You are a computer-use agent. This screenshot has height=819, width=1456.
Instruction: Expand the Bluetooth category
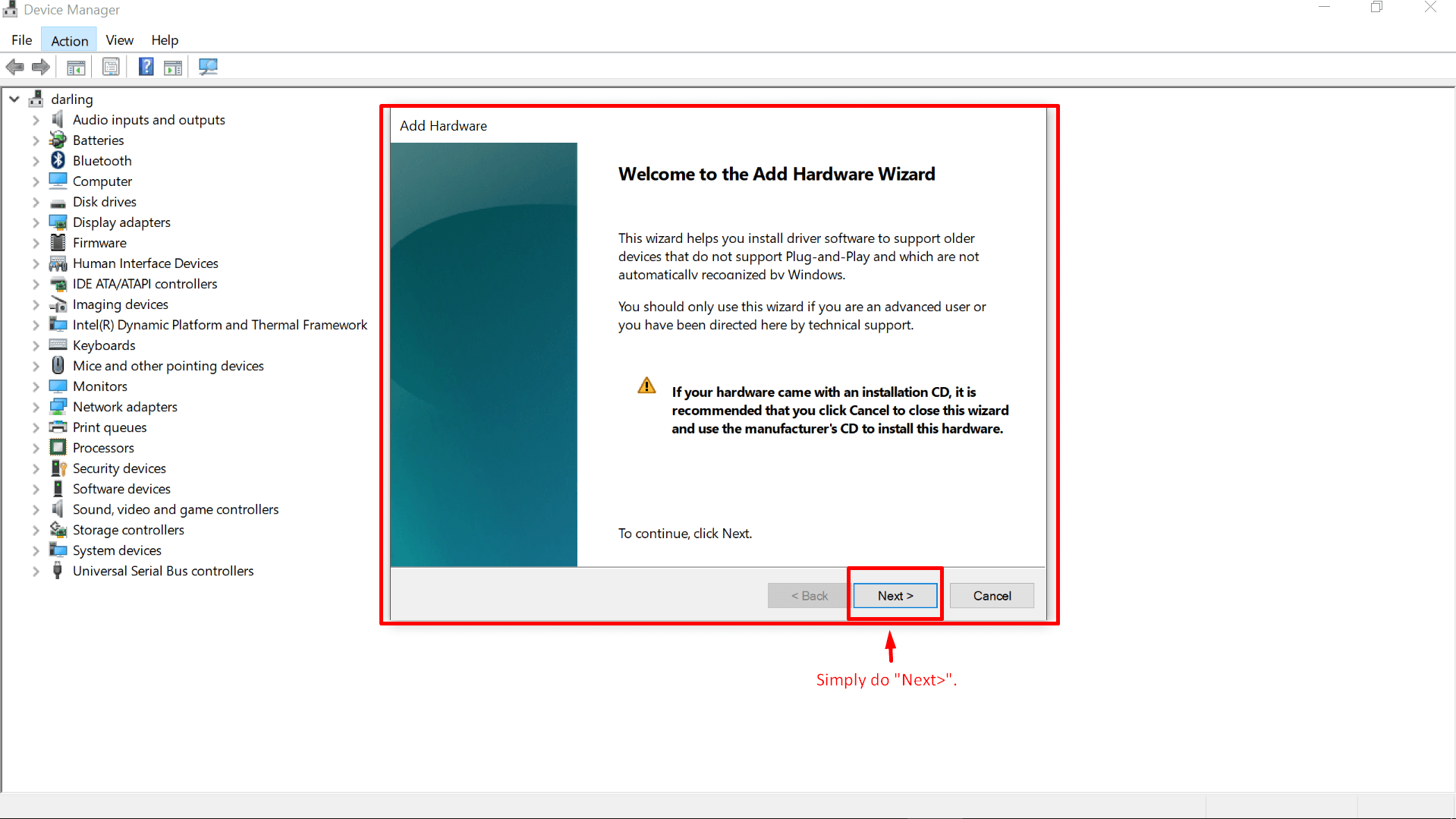(x=36, y=161)
